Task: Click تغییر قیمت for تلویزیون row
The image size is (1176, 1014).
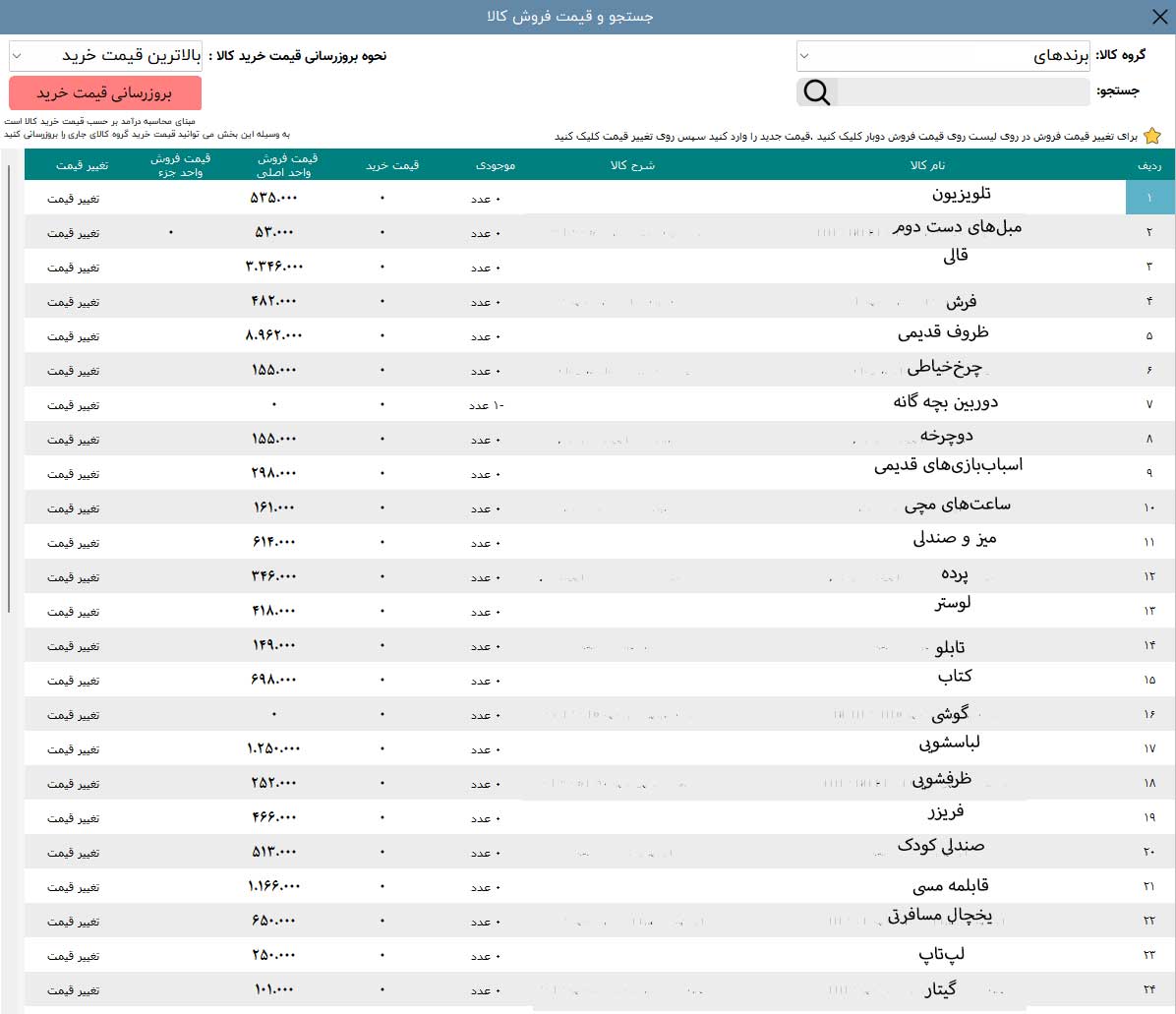Action: [x=73, y=199]
